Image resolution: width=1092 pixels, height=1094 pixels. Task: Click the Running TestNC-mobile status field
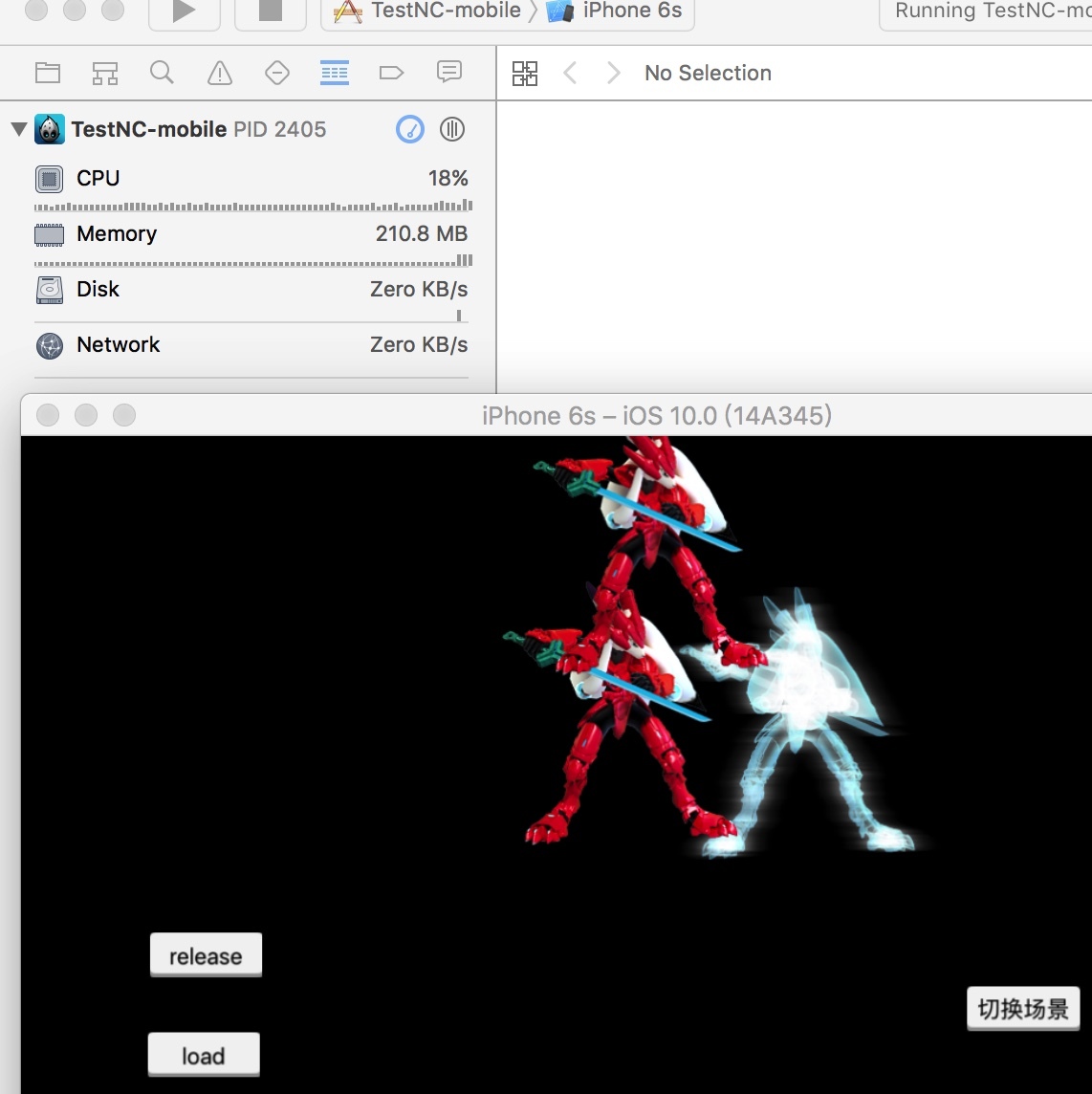985,11
